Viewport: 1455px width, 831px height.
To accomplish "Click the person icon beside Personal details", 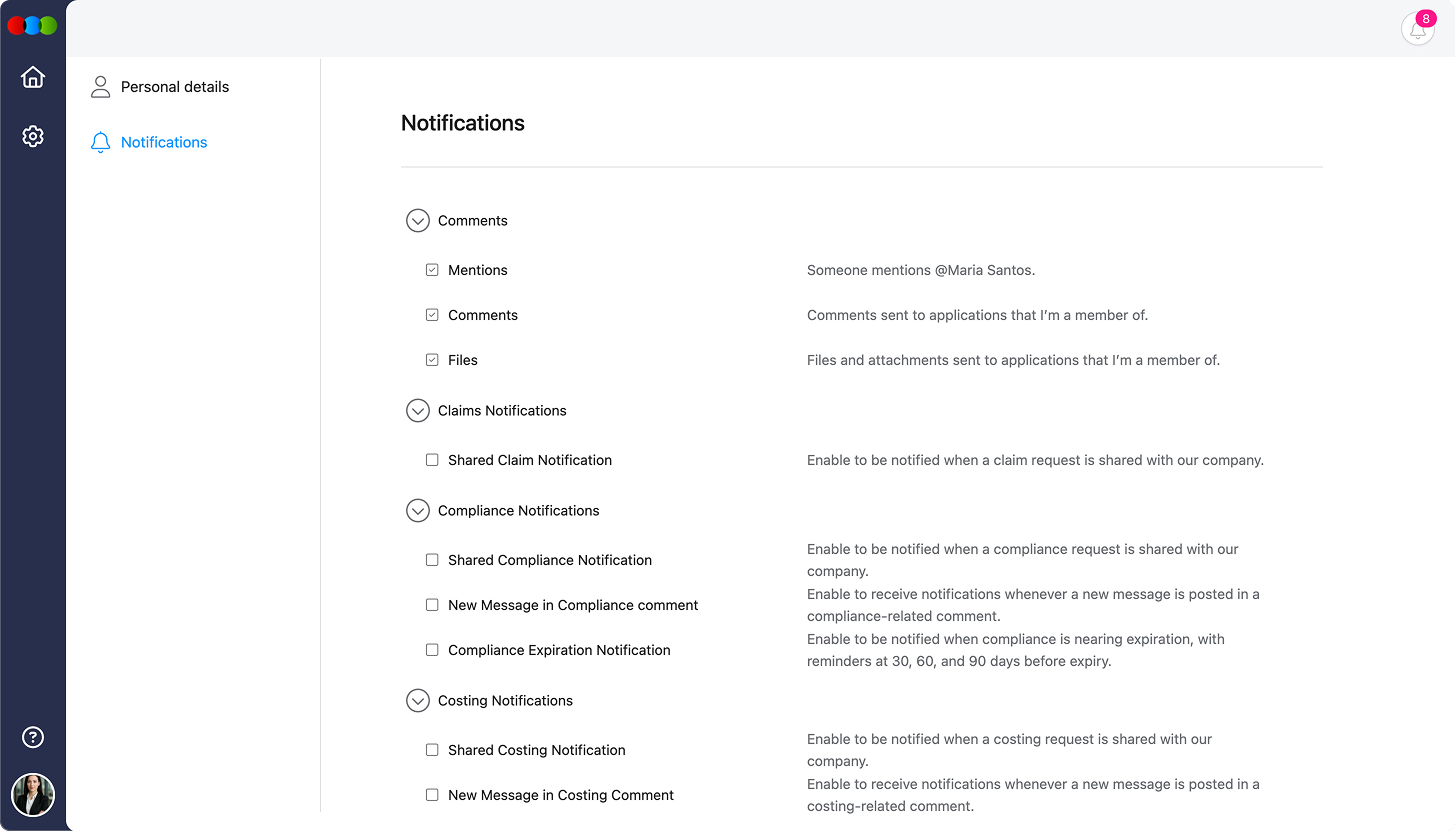I will 100,86.
